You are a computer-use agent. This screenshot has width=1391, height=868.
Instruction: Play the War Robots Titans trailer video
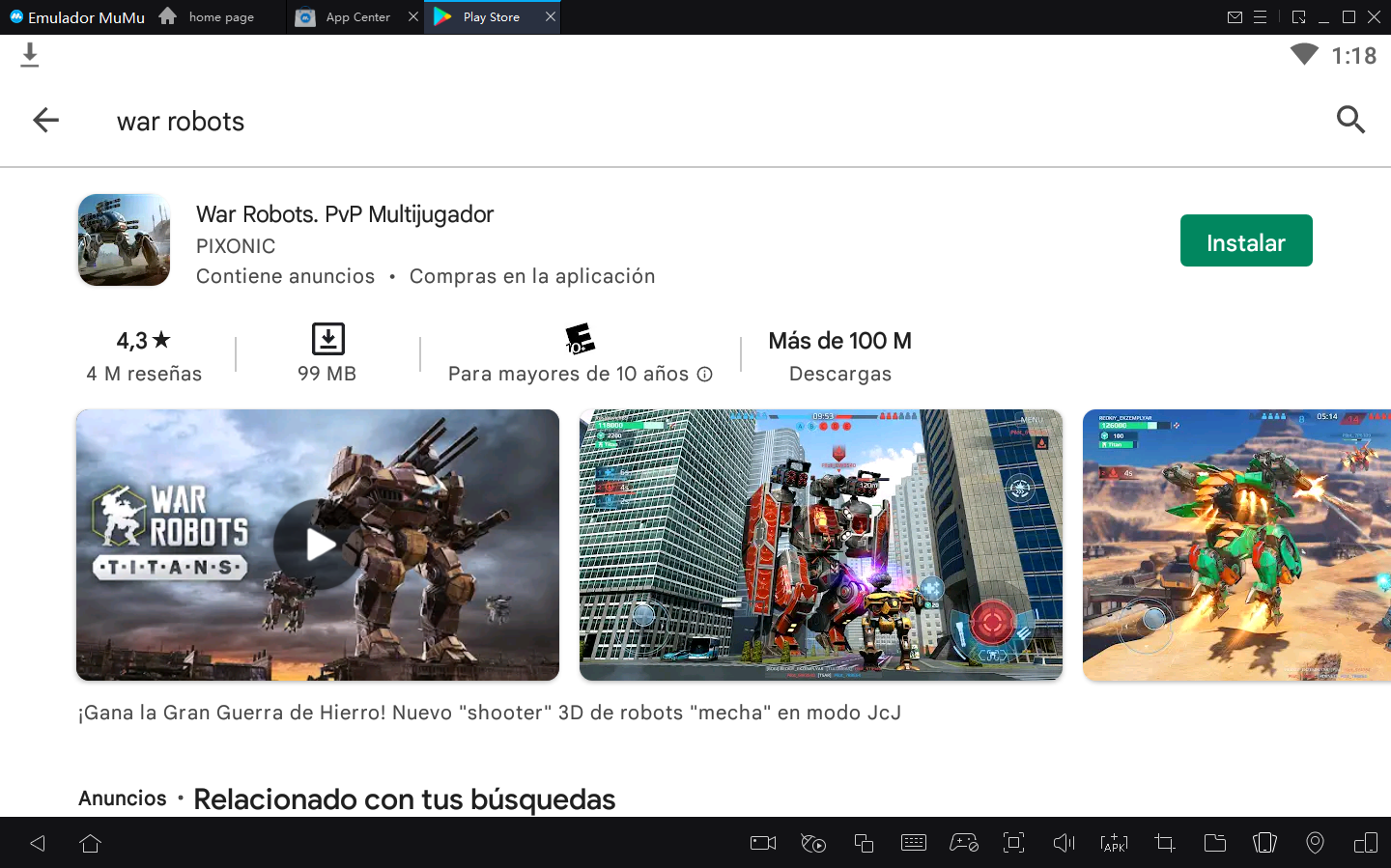(x=318, y=545)
